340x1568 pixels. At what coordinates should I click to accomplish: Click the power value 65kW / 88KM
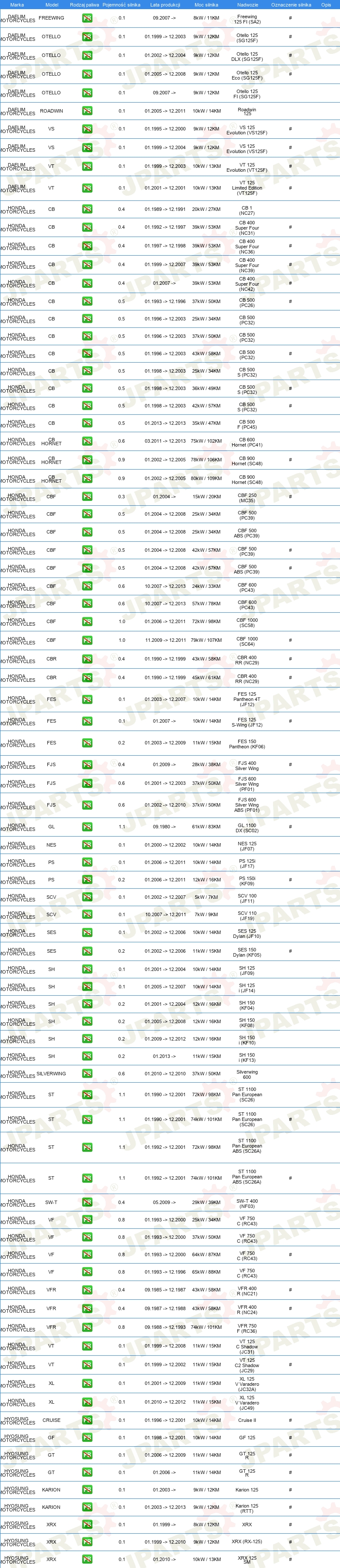[x=207, y=1272]
